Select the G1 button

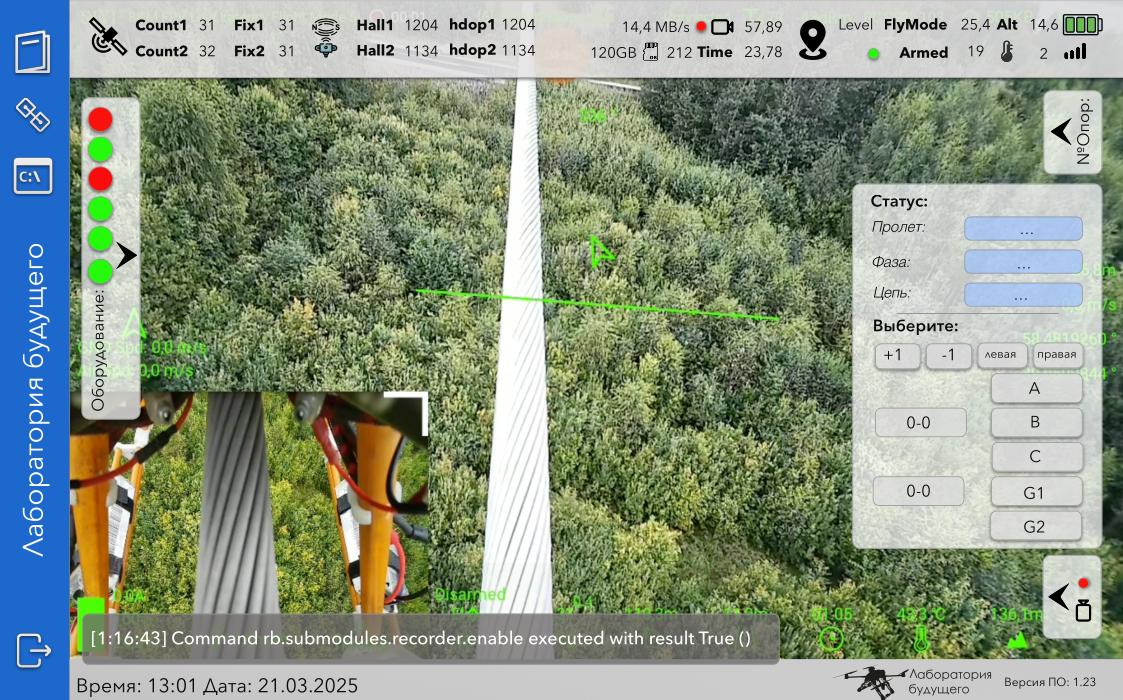1036,492
